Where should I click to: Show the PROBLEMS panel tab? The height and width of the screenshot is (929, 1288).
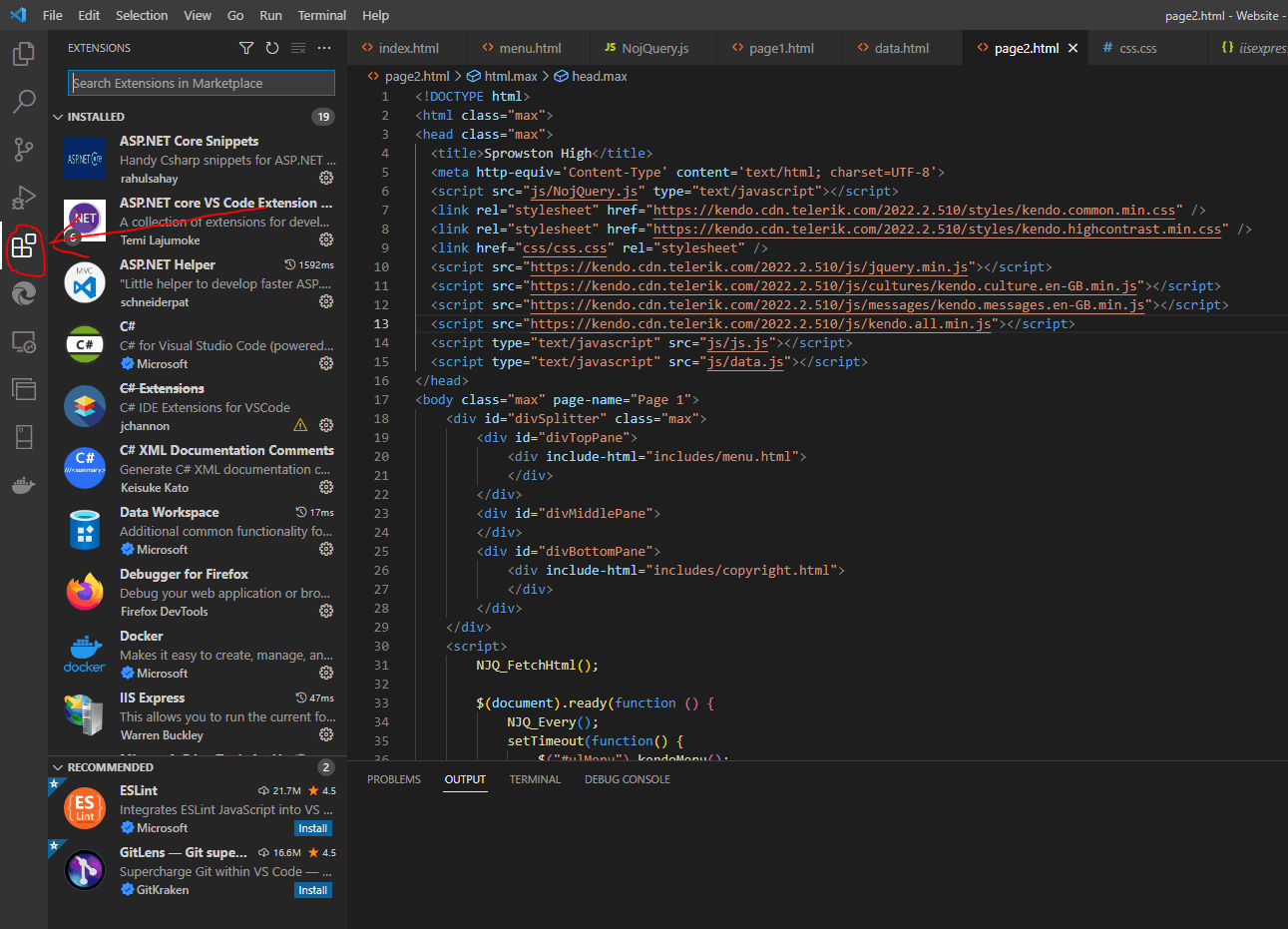(394, 779)
